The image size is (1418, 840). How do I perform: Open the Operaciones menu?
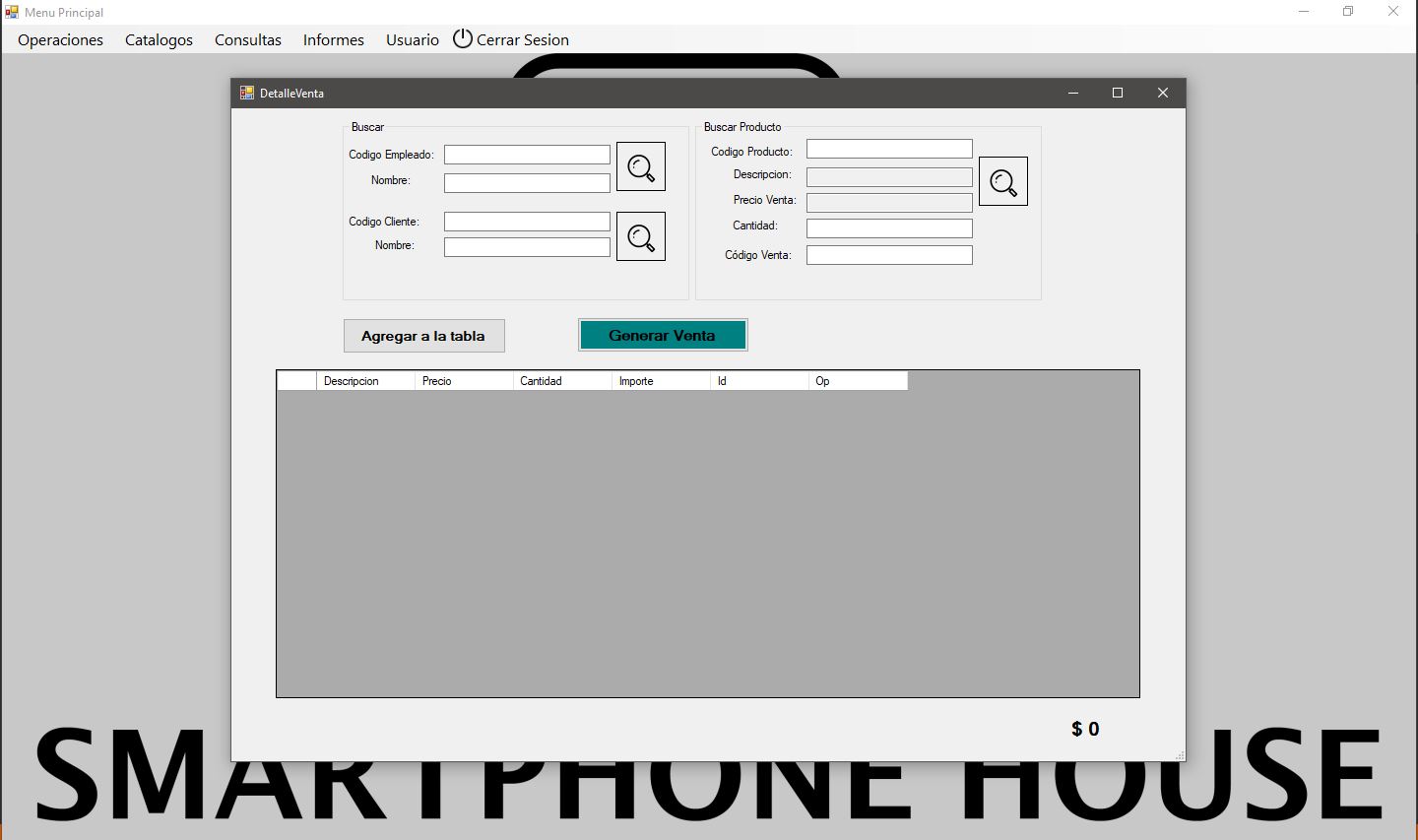(x=60, y=39)
